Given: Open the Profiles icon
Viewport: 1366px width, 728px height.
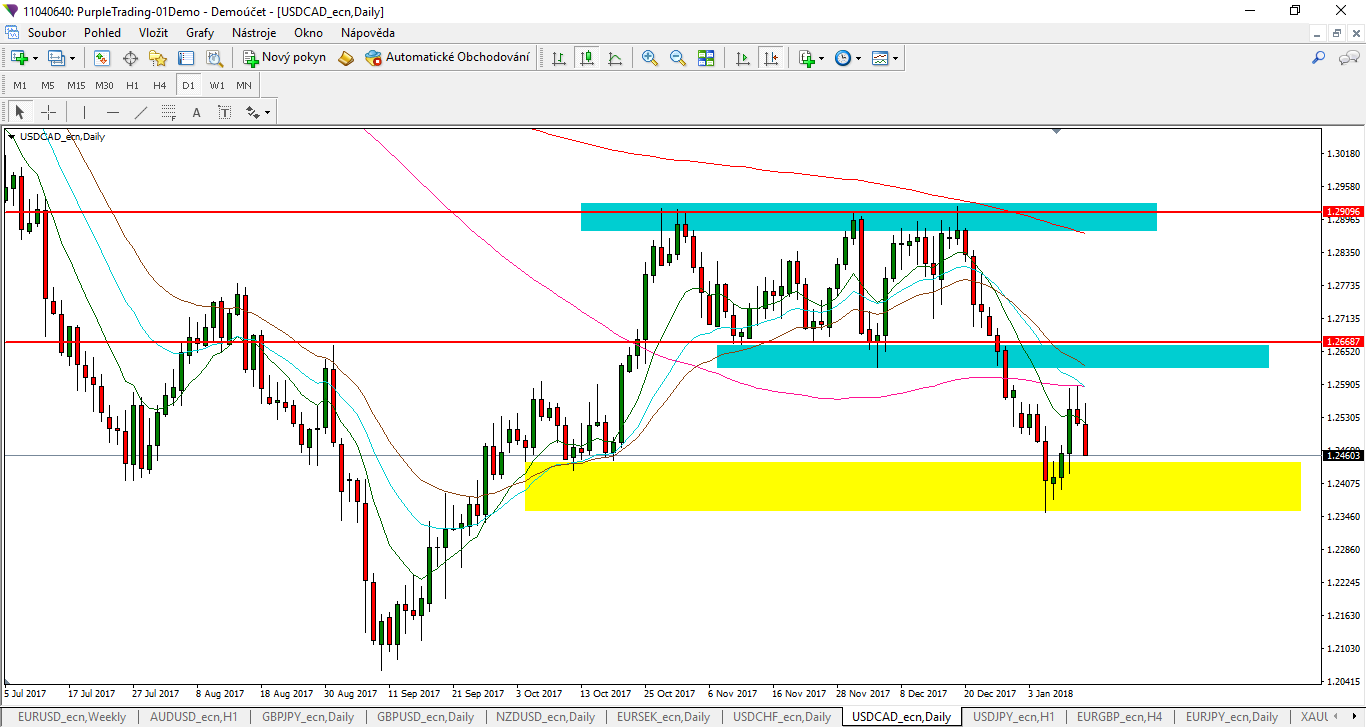Looking at the screenshot, I should coord(56,58).
